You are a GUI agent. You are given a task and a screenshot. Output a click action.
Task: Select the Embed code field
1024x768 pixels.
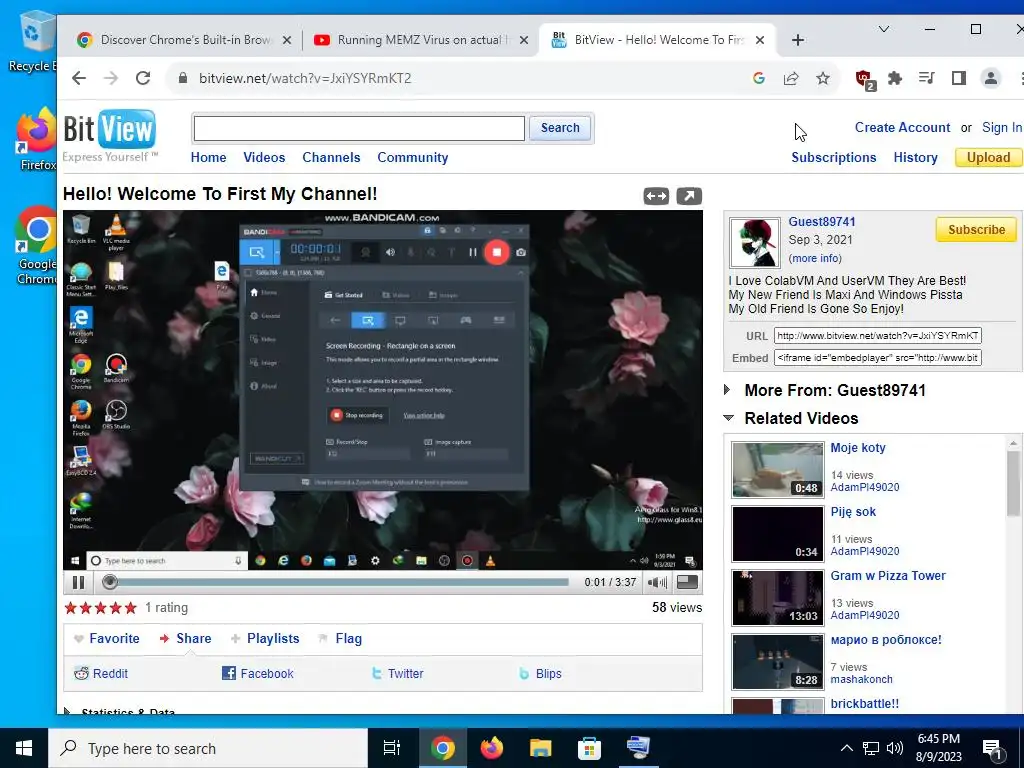click(x=878, y=358)
